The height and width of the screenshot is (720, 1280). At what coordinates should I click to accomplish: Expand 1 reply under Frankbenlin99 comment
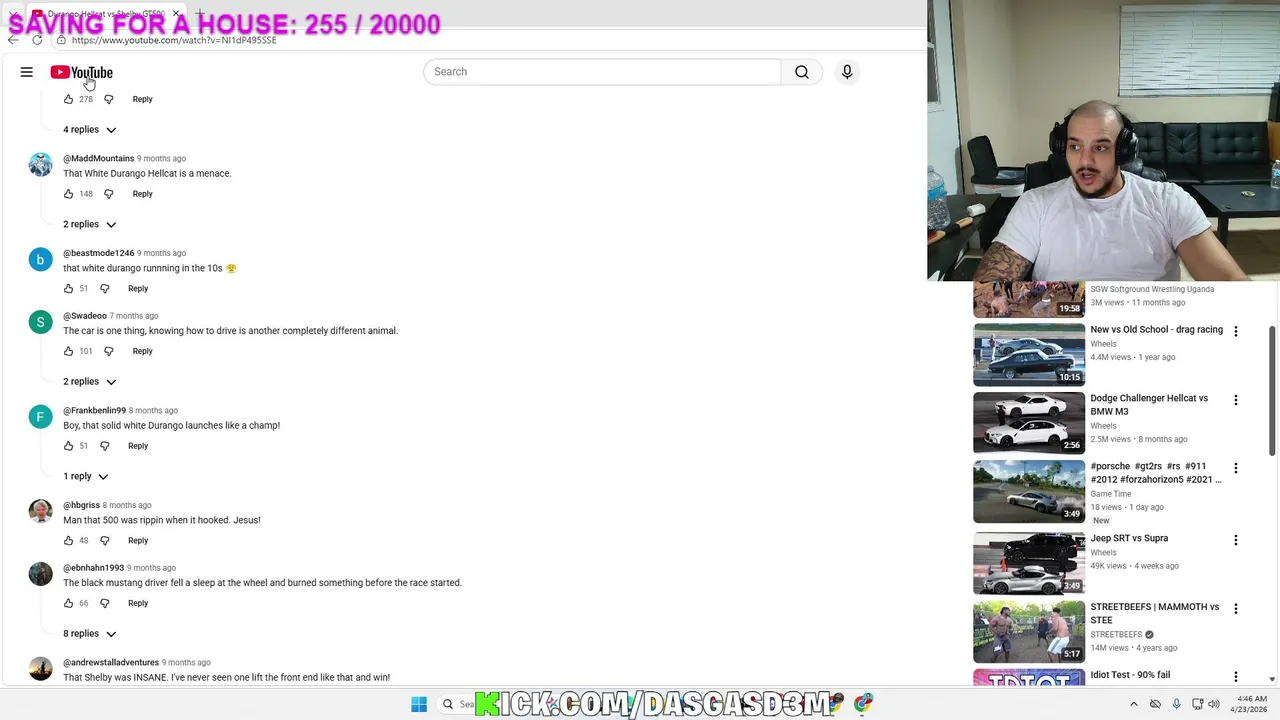pos(86,476)
